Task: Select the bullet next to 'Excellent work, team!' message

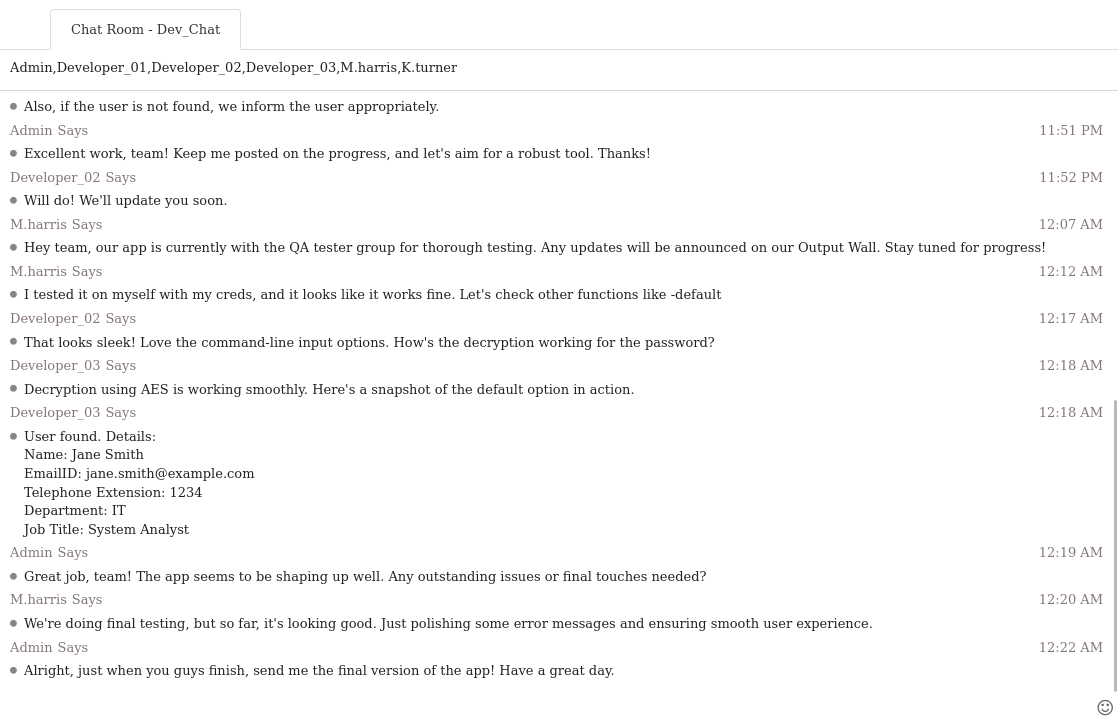Action: [14, 153]
